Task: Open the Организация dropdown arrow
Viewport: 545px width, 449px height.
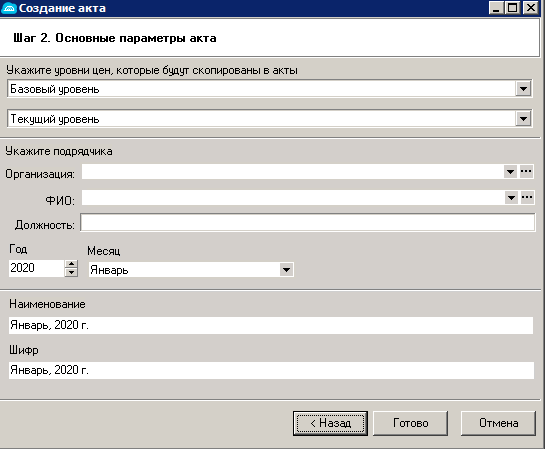Action: pos(510,172)
